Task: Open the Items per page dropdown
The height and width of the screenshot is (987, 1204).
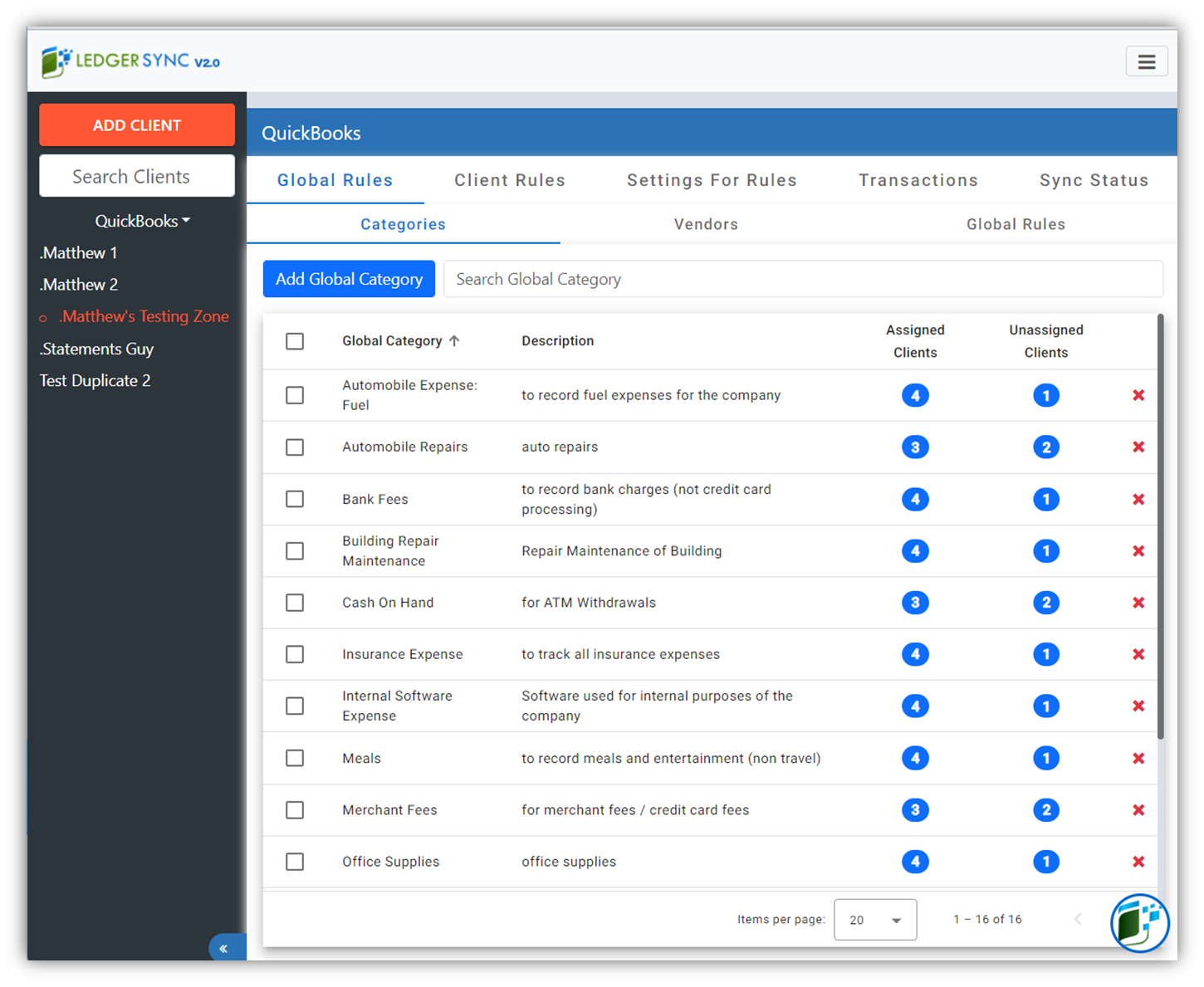Action: coord(875,920)
